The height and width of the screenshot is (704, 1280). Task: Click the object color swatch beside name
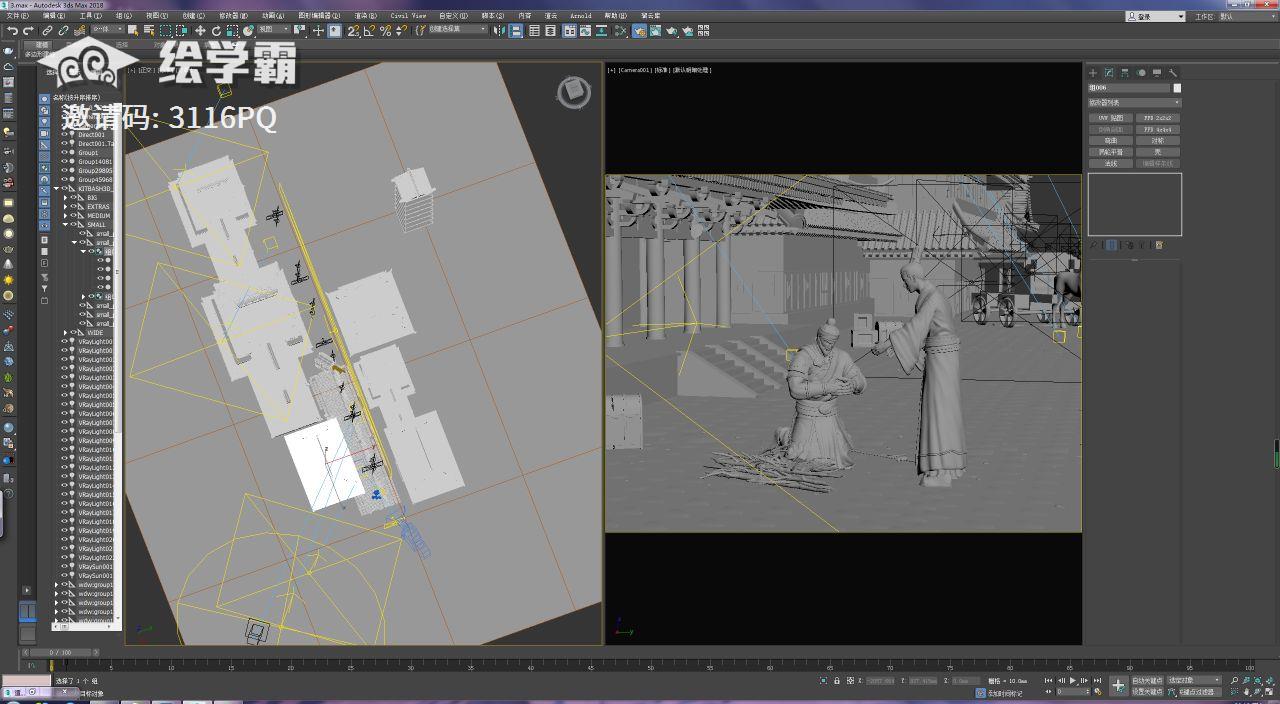(x=1177, y=88)
